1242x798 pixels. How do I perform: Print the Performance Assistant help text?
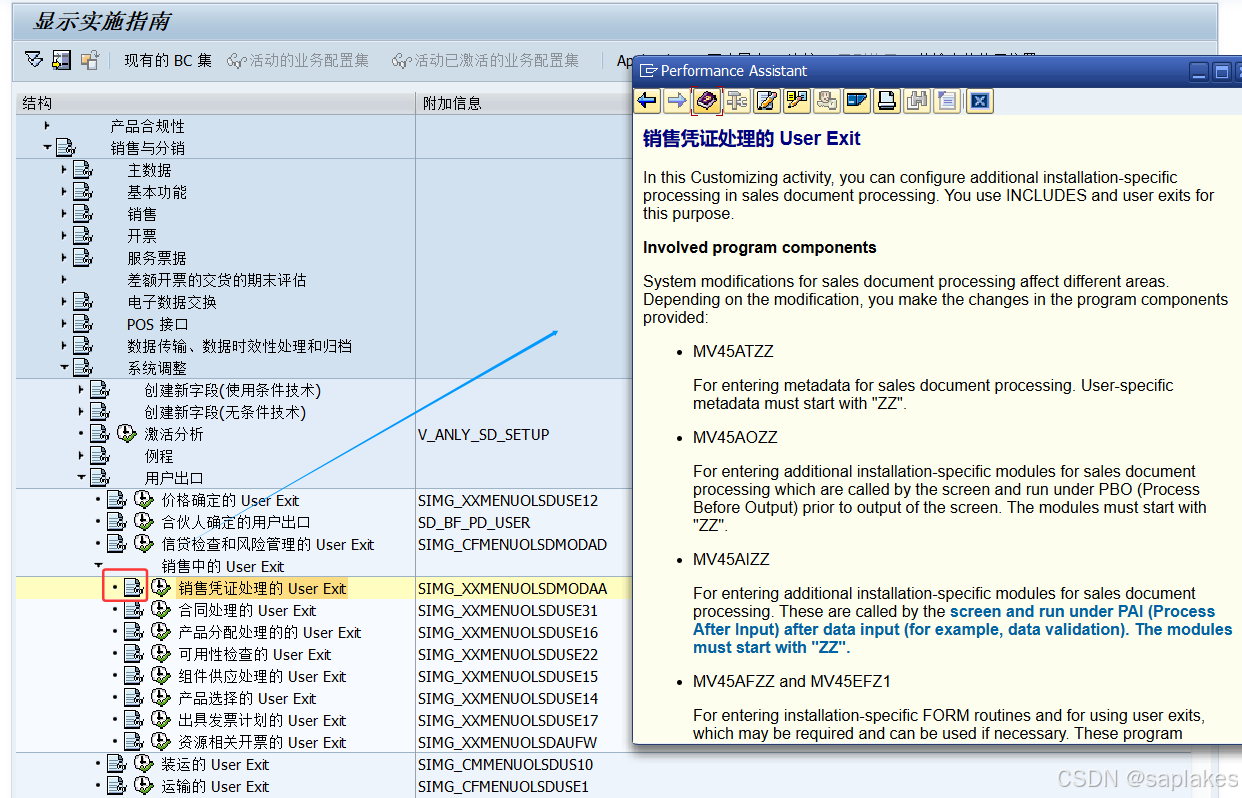click(887, 100)
